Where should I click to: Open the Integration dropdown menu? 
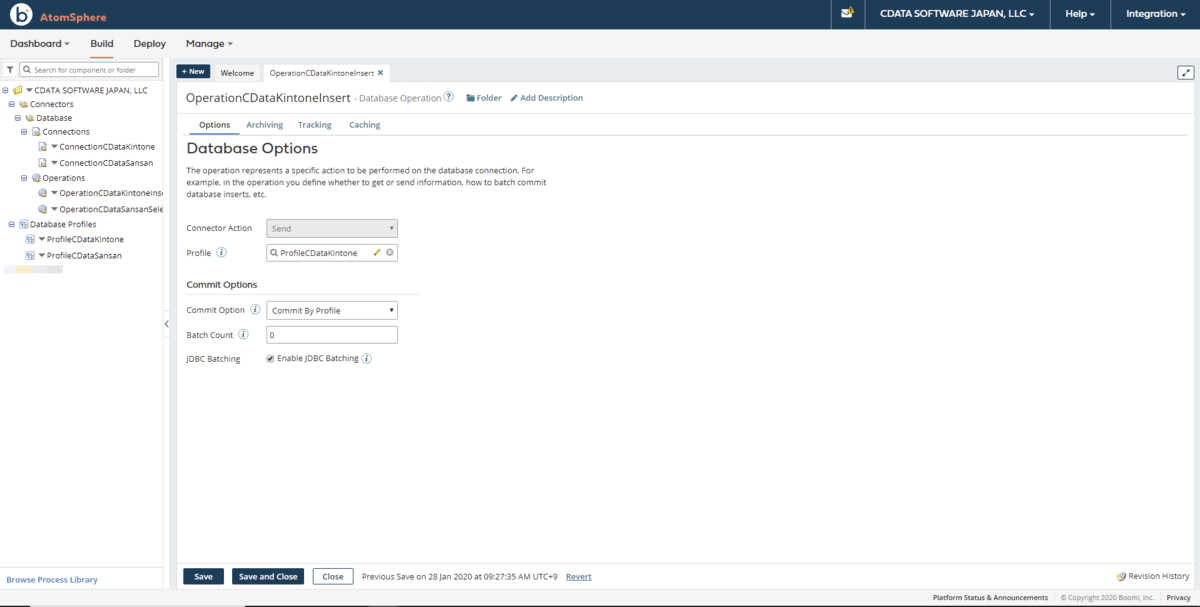[x=1156, y=14]
